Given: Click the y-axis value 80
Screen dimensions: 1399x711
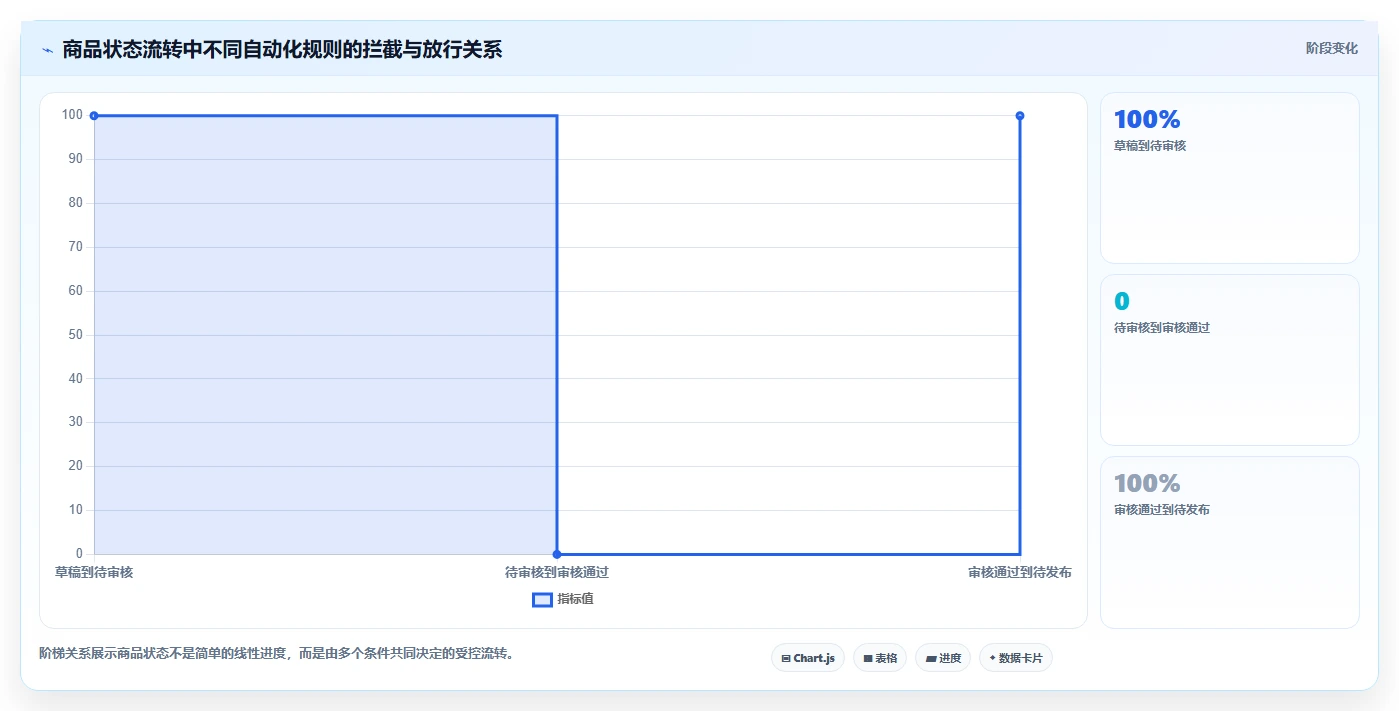Looking at the screenshot, I should click(x=76, y=203).
